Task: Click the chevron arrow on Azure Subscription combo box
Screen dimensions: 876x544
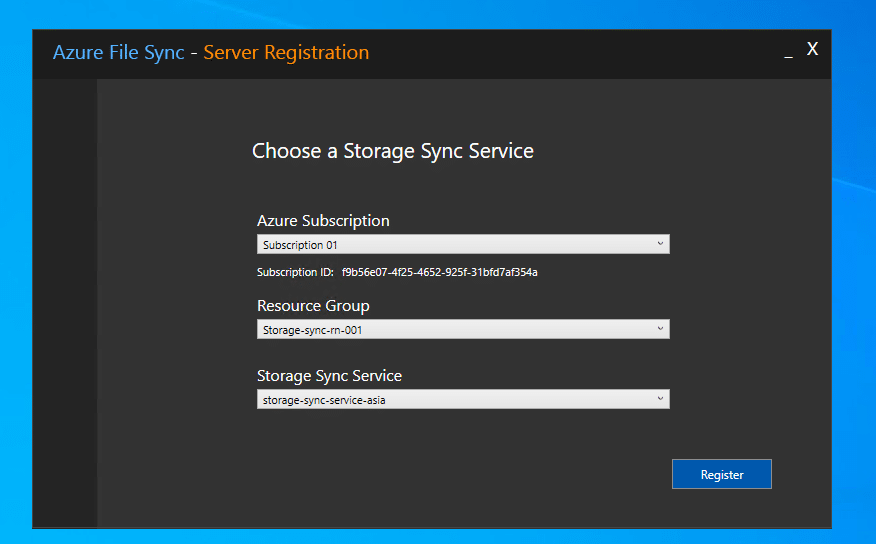Action: click(660, 244)
